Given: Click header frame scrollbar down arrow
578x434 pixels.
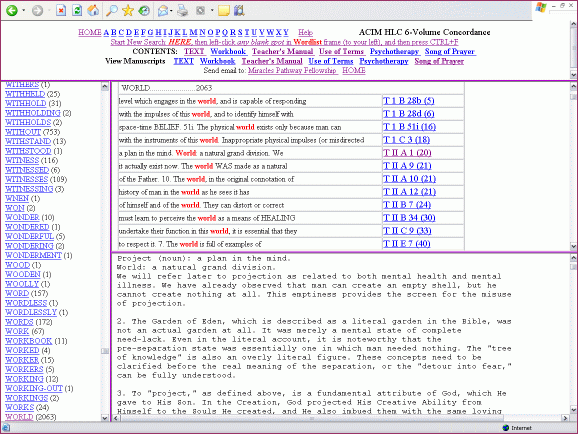Looking at the screenshot, I should (x=574, y=74).
